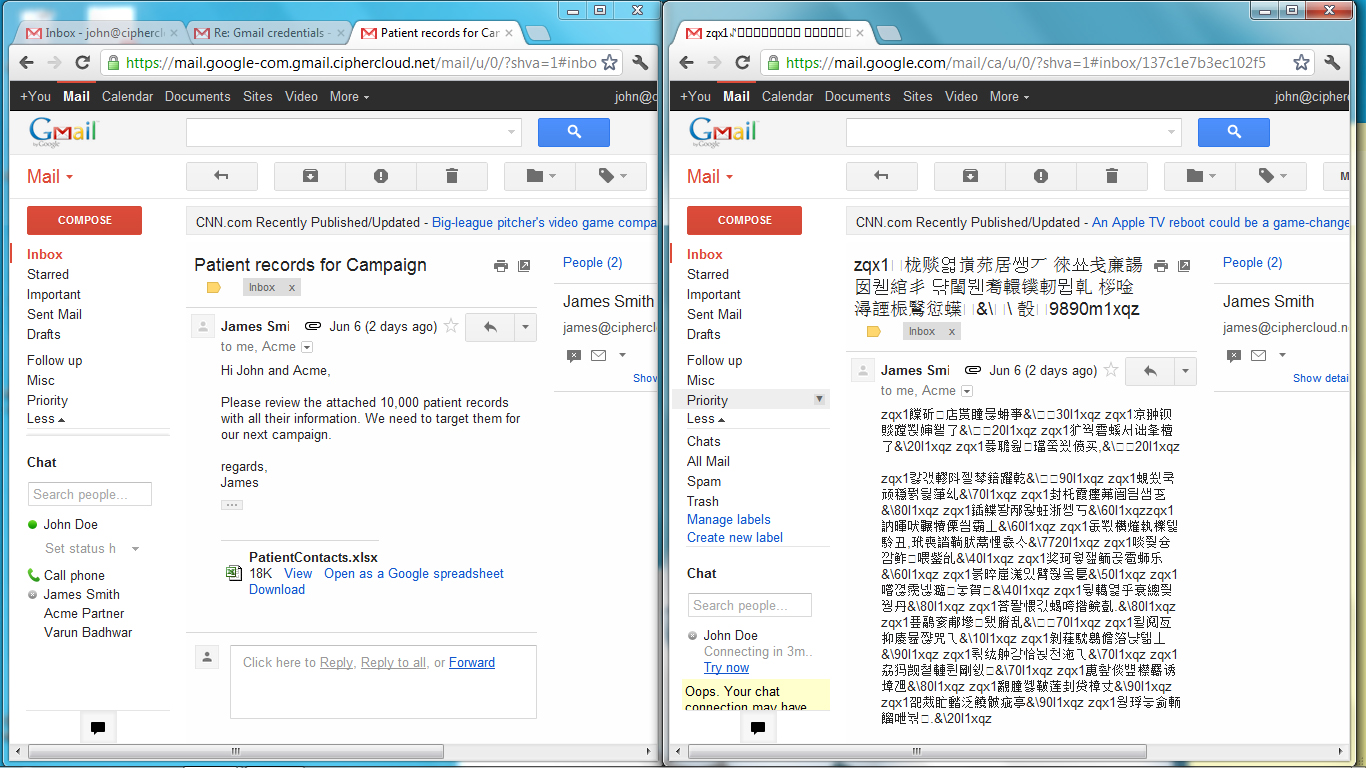This screenshot has width=1366, height=768.
Task: Click the yellow label swatch beside the Inbox chip
Action: pyautogui.click(x=213, y=287)
